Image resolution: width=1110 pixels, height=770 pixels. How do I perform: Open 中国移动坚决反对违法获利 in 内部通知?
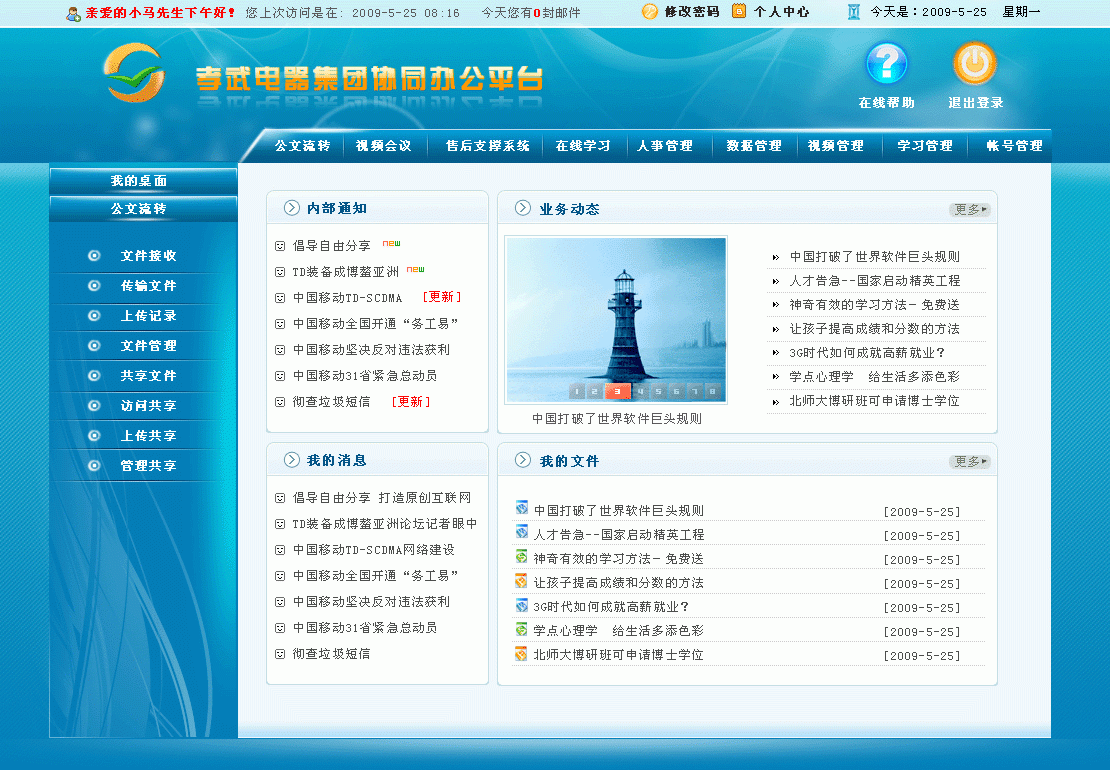[371, 350]
